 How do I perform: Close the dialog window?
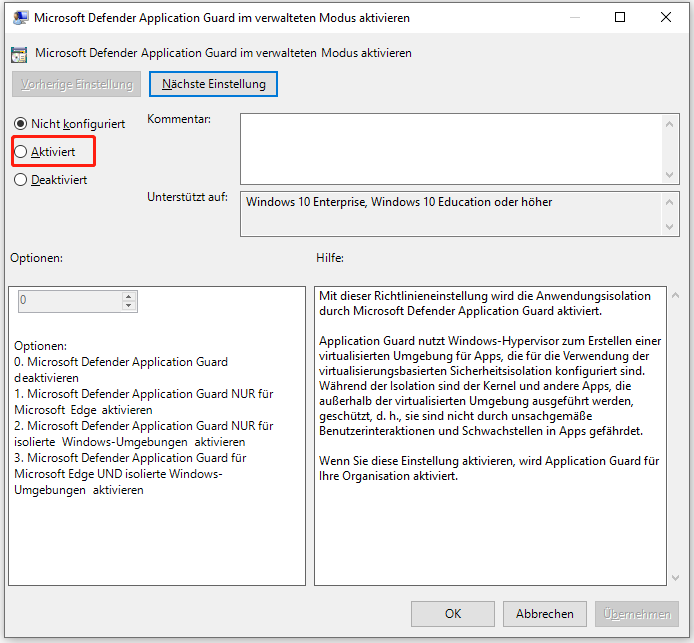click(666, 17)
